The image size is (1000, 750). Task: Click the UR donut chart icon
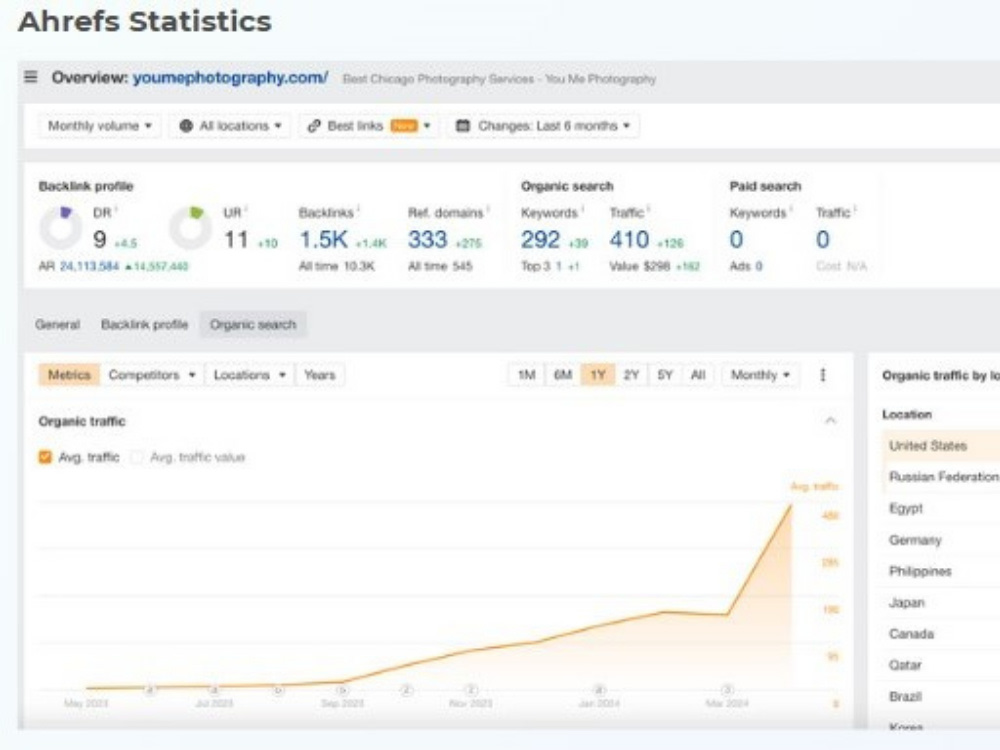pyautogui.click(x=190, y=228)
